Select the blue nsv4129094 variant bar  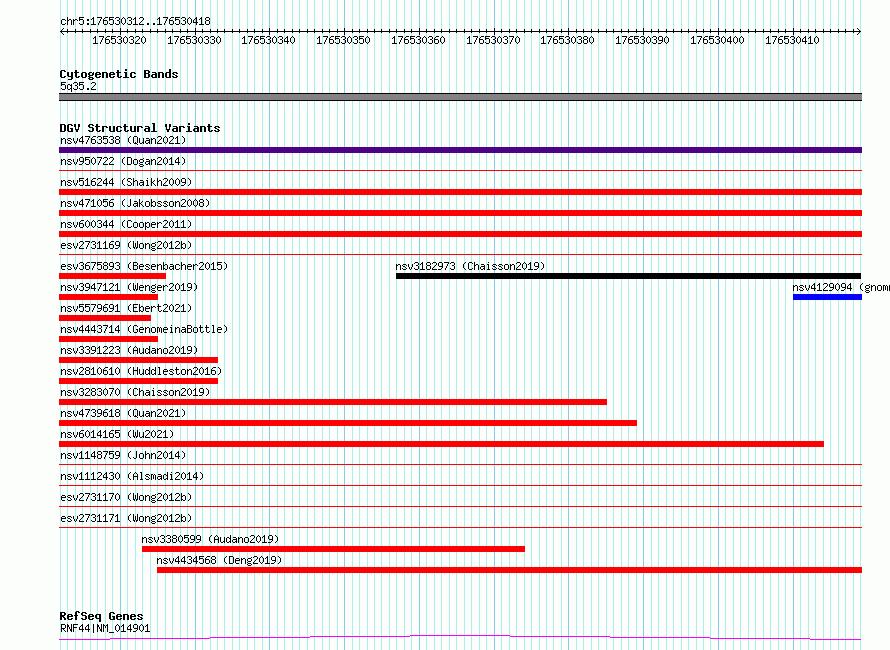pyautogui.click(x=827, y=297)
